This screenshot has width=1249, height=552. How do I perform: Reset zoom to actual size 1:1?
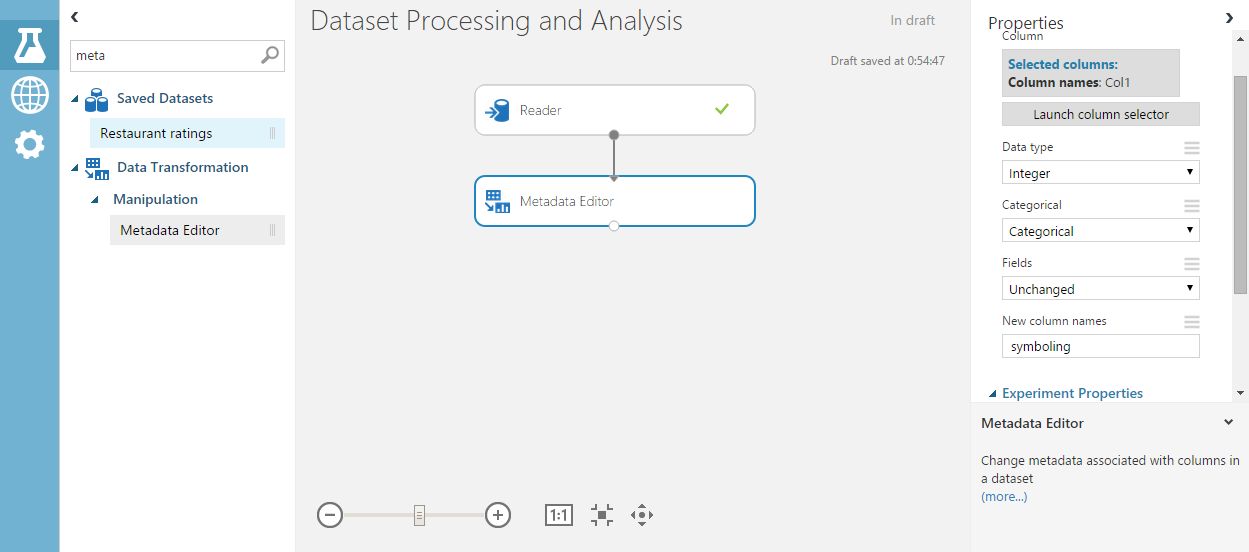[x=558, y=515]
